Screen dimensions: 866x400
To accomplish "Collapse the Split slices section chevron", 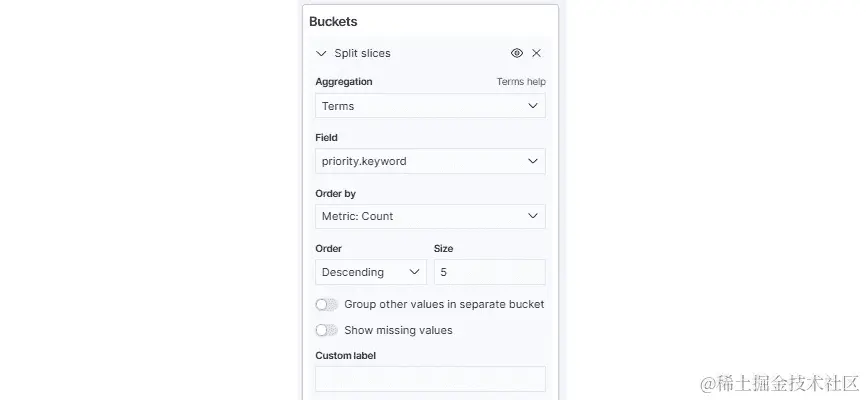I will pyautogui.click(x=321, y=53).
